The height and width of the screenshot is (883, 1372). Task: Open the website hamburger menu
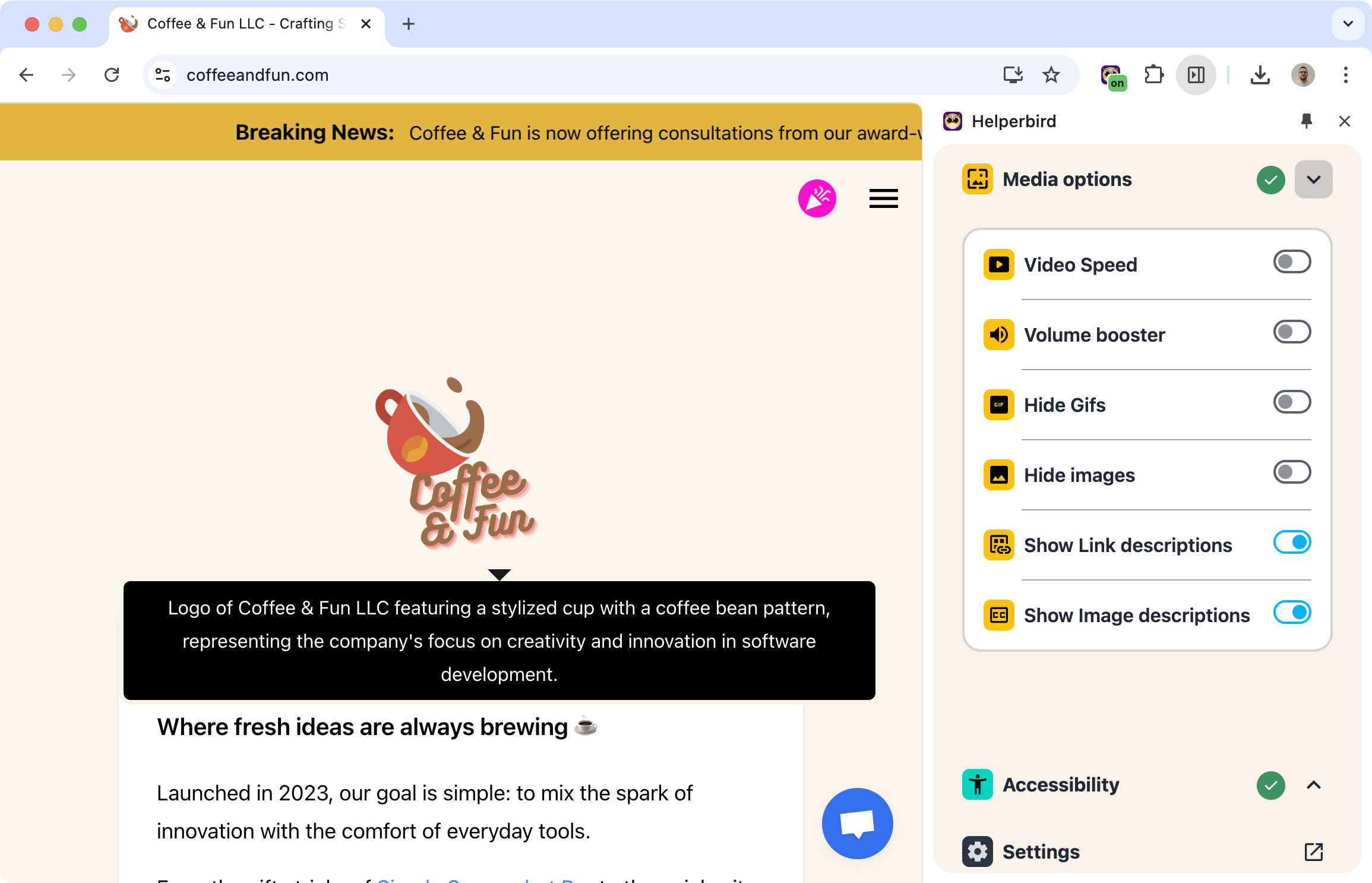coord(883,198)
